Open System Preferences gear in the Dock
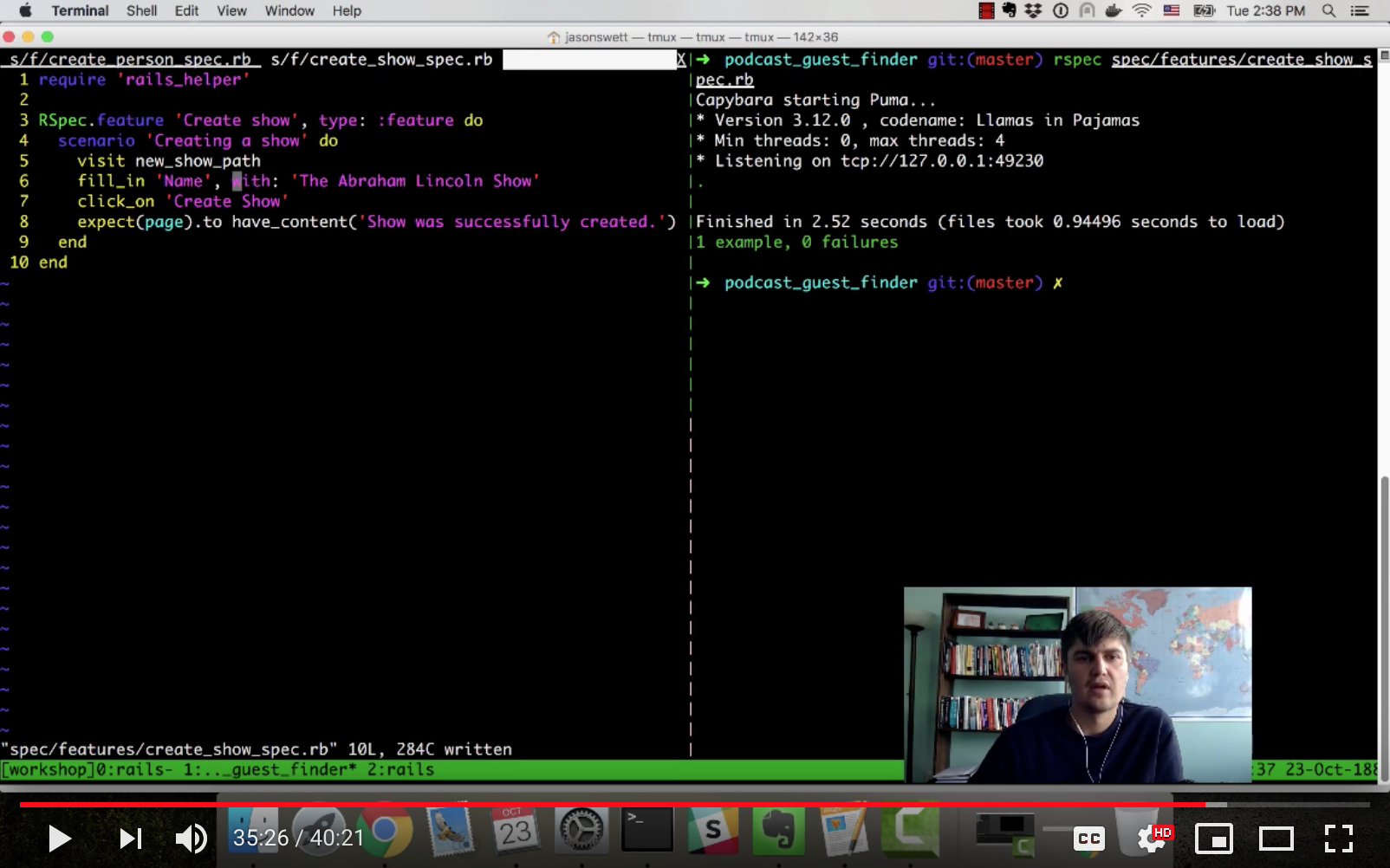The height and width of the screenshot is (868, 1390). pos(581,832)
